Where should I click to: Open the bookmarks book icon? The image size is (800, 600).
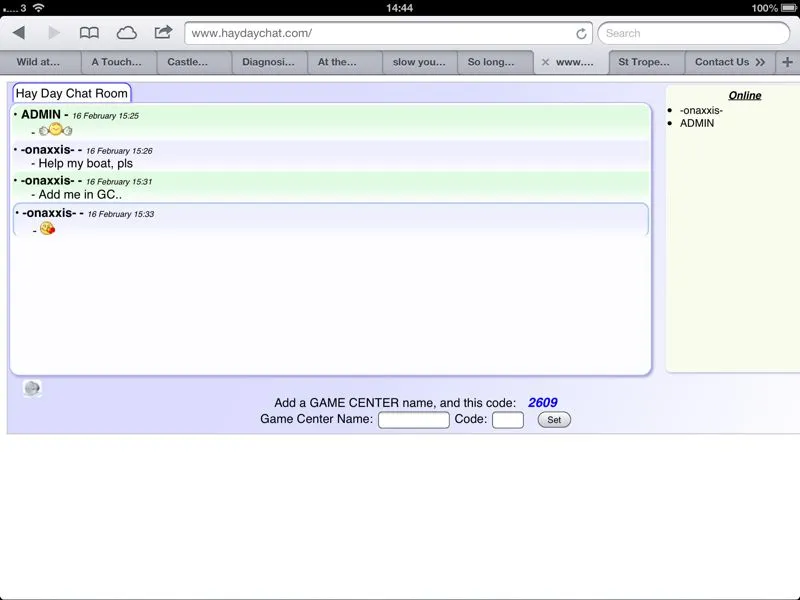(89, 33)
